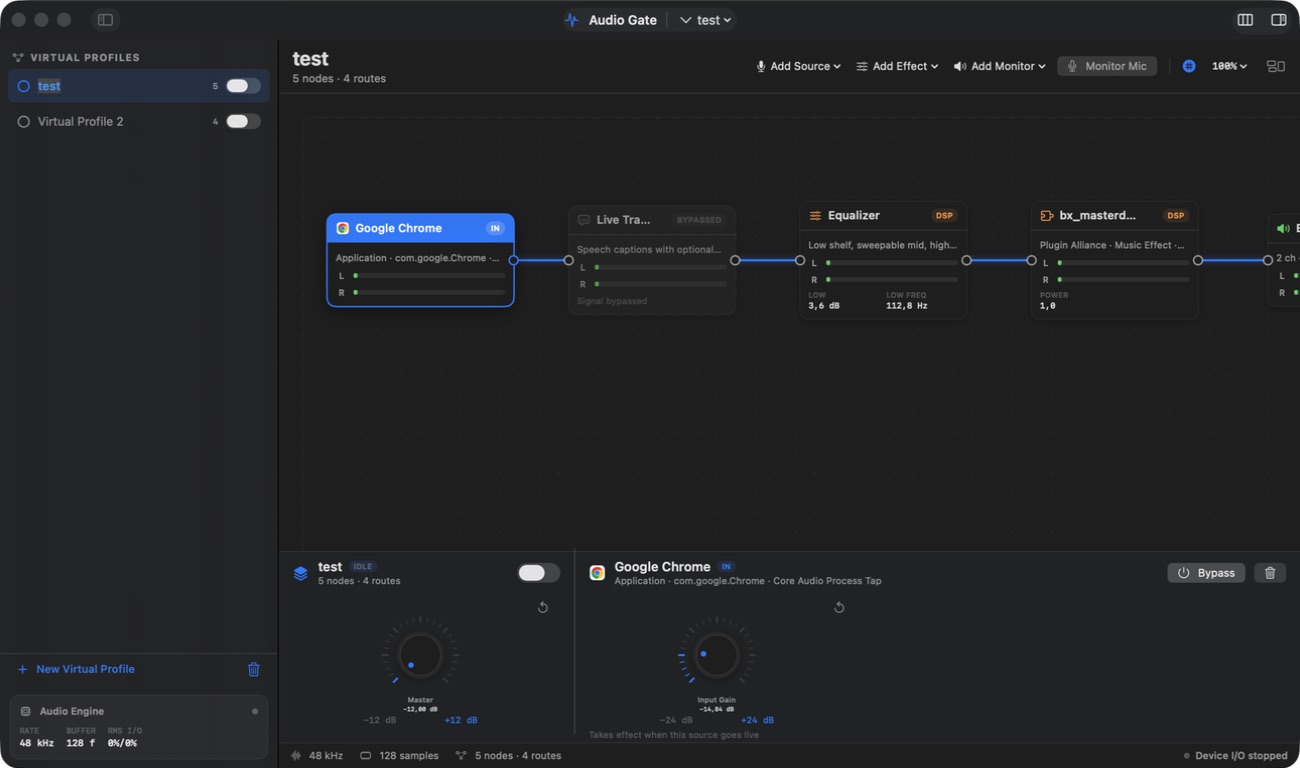
Task: Create a New Virtual Profile
Action: (76, 669)
